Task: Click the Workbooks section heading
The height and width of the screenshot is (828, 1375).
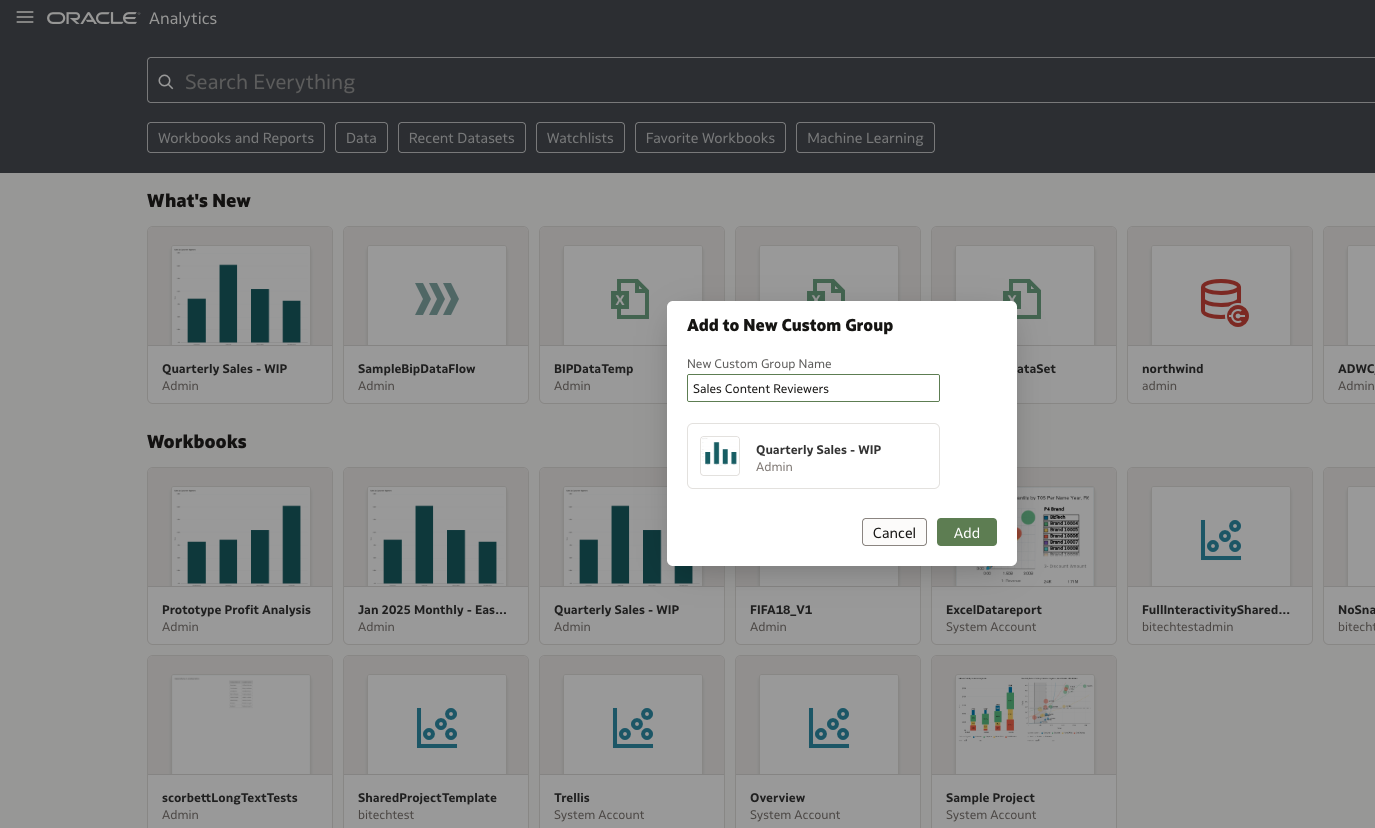Action: (x=197, y=442)
